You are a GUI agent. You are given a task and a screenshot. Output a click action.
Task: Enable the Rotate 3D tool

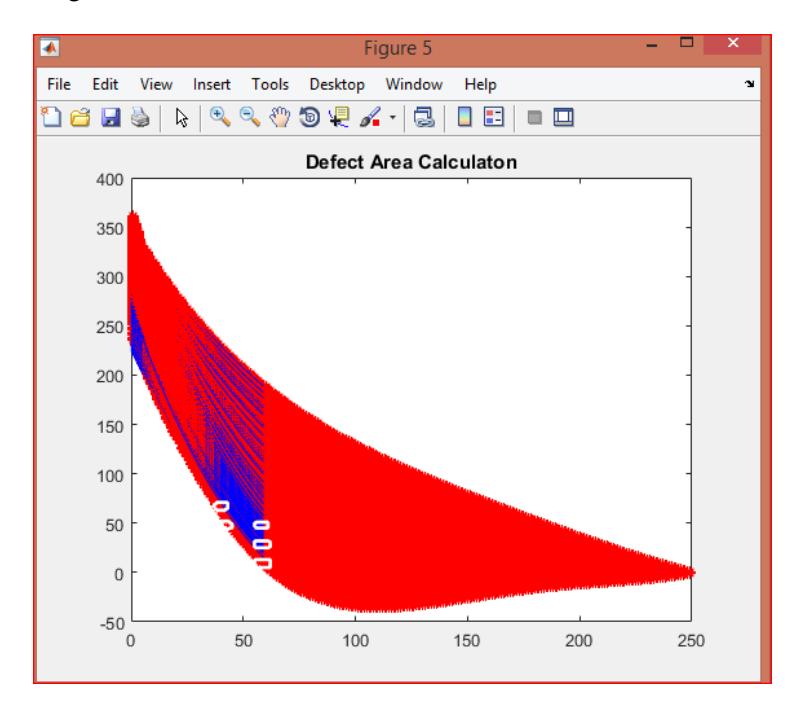[310, 118]
